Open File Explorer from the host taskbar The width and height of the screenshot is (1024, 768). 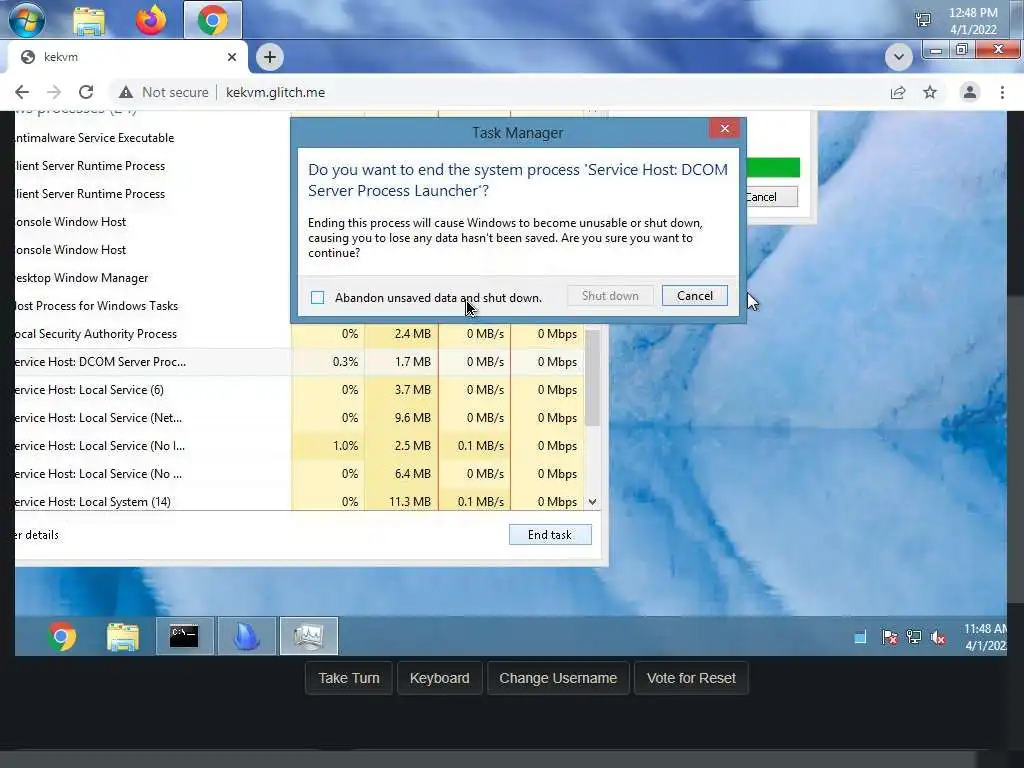(89, 20)
